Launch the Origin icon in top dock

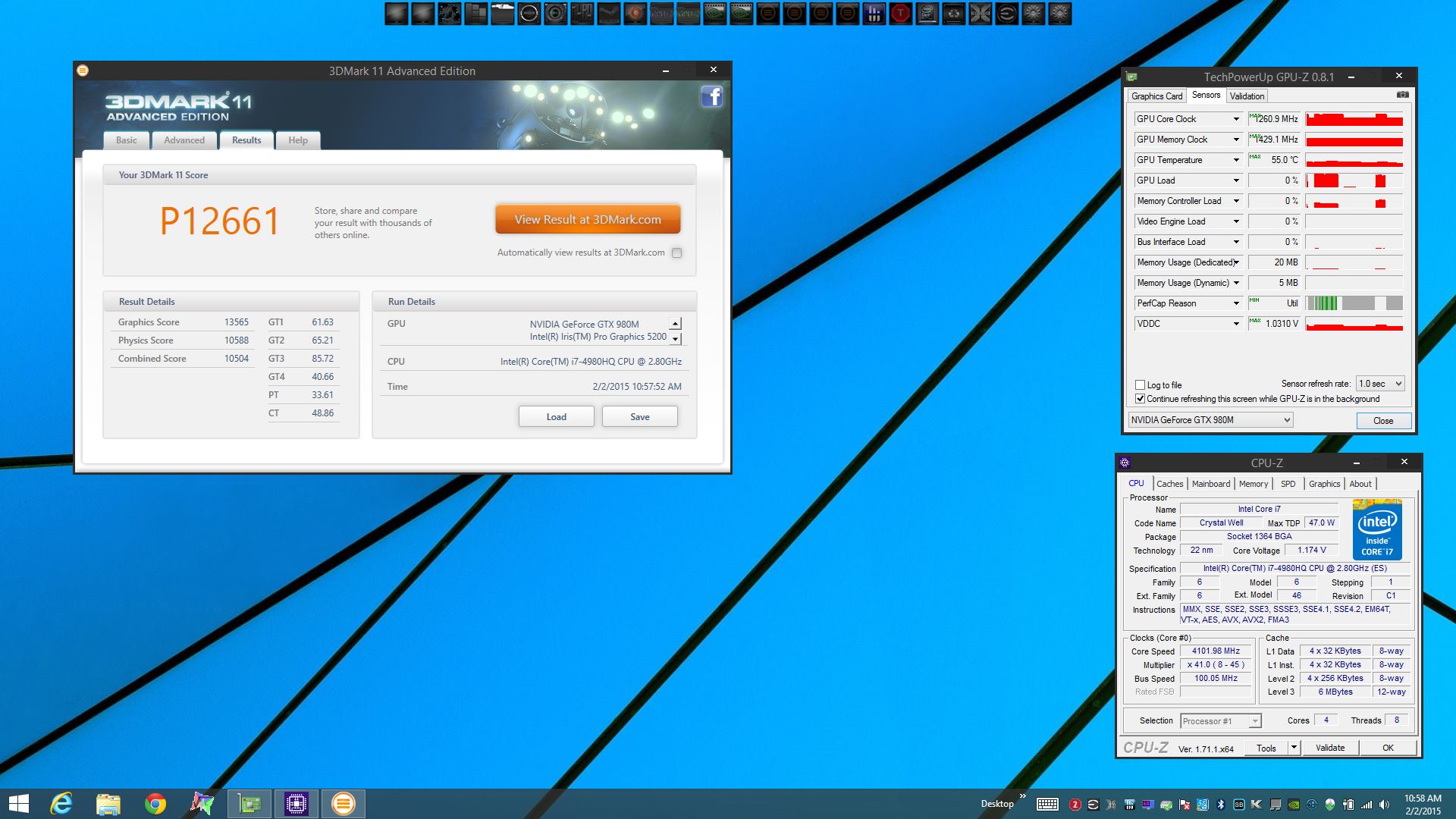(x=635, y=13)
